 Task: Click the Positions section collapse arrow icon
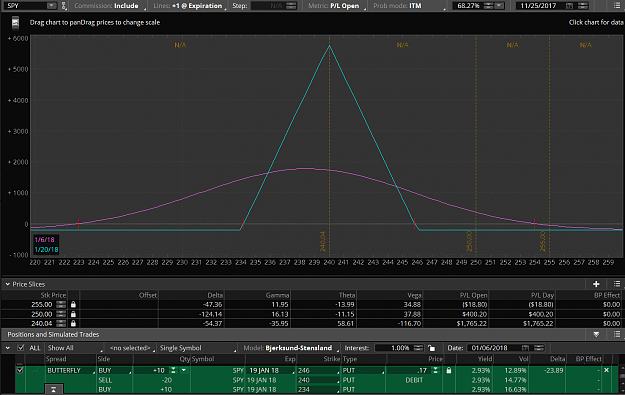596,334
